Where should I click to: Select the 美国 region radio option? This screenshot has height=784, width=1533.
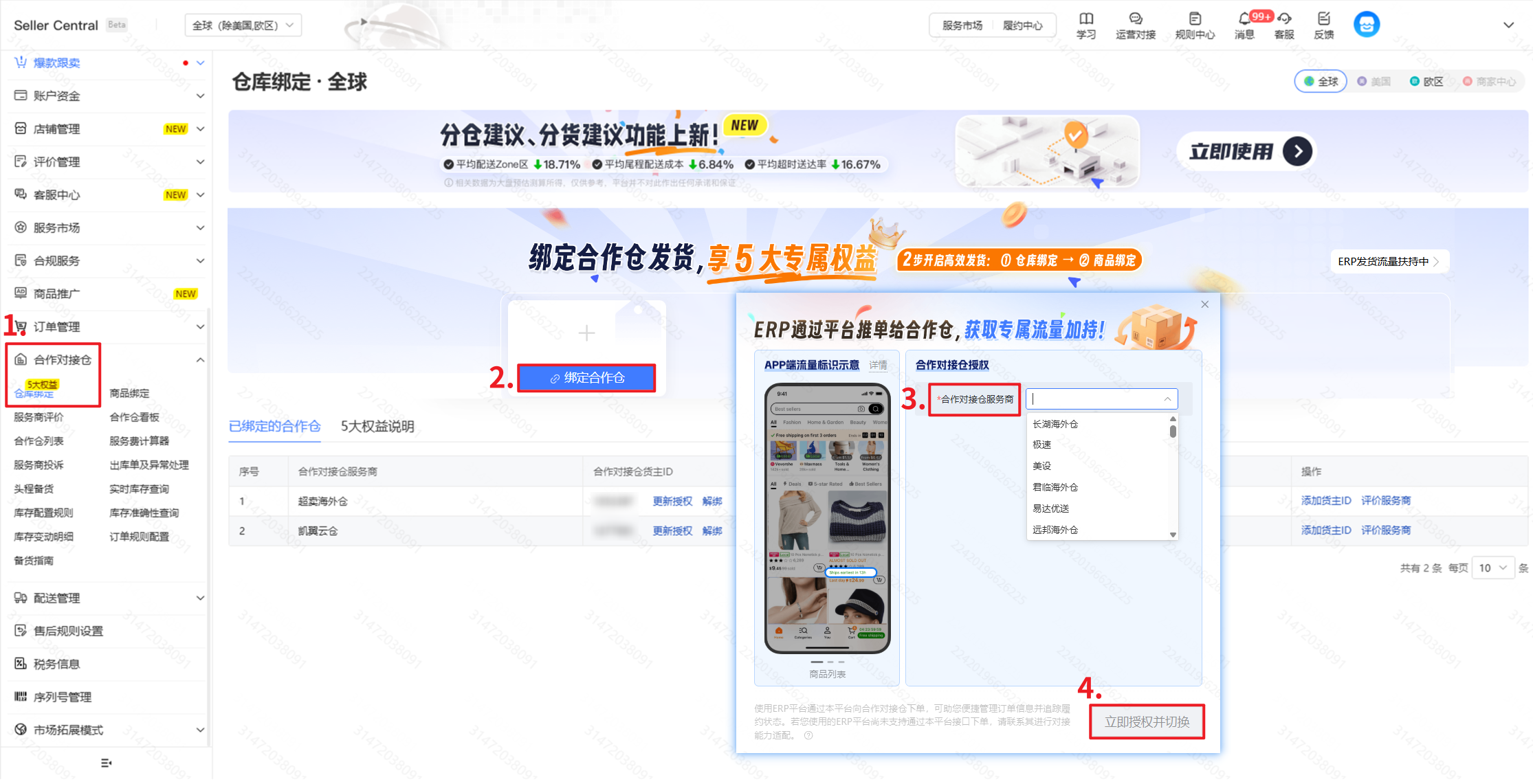[1374, 82]
